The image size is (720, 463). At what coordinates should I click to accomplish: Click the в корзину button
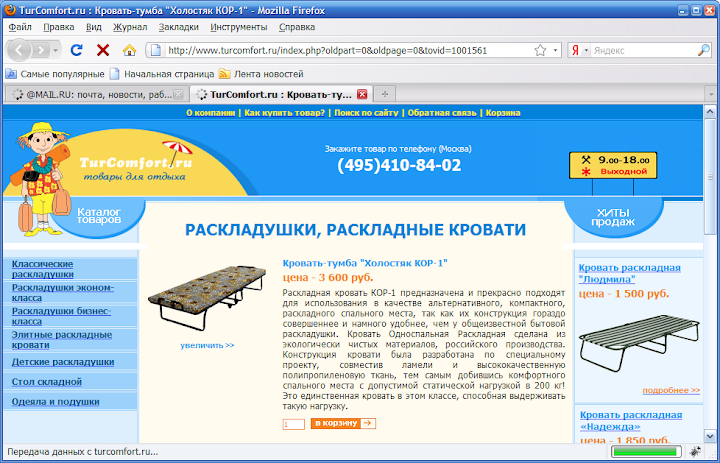click(343, 423)
